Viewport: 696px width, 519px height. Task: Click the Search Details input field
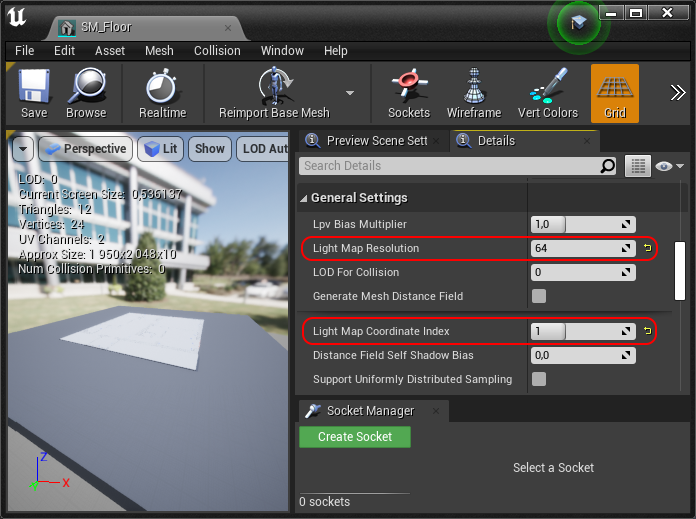pyautogui.click(x=450, y=166)
